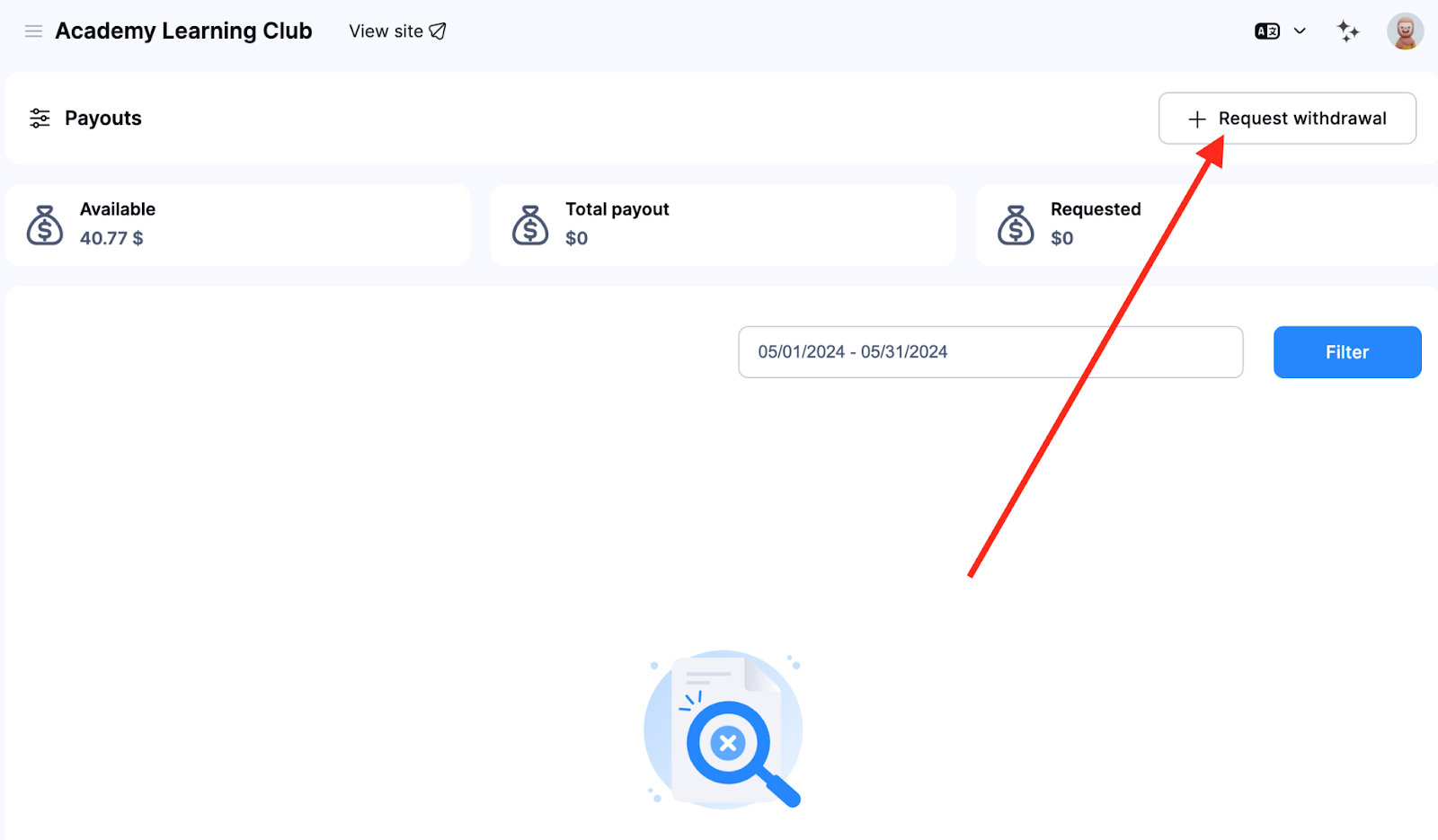The image size is (1438, 840).
Task: Click the Available 40.77 $ amount
Action: [x=111, y=238]
